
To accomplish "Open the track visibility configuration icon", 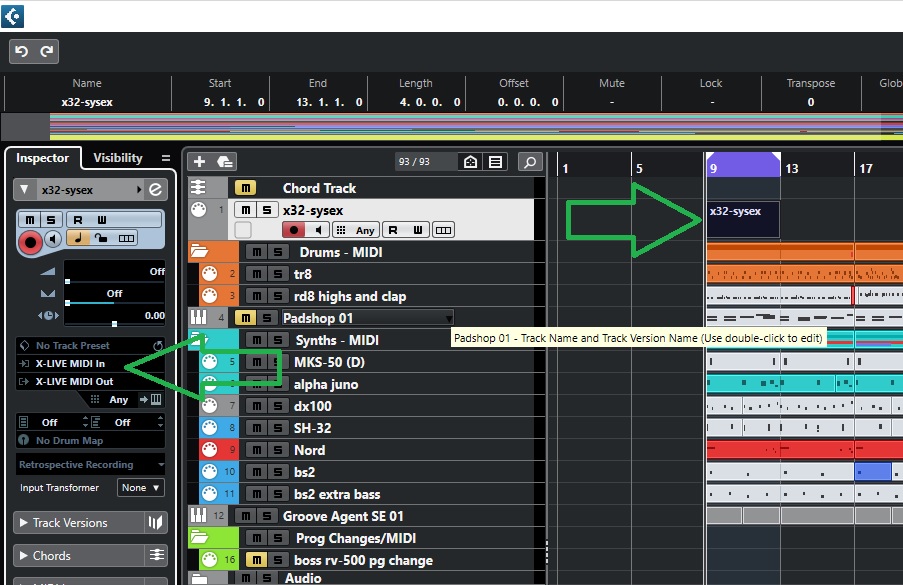I will click(x=471, y=162).
